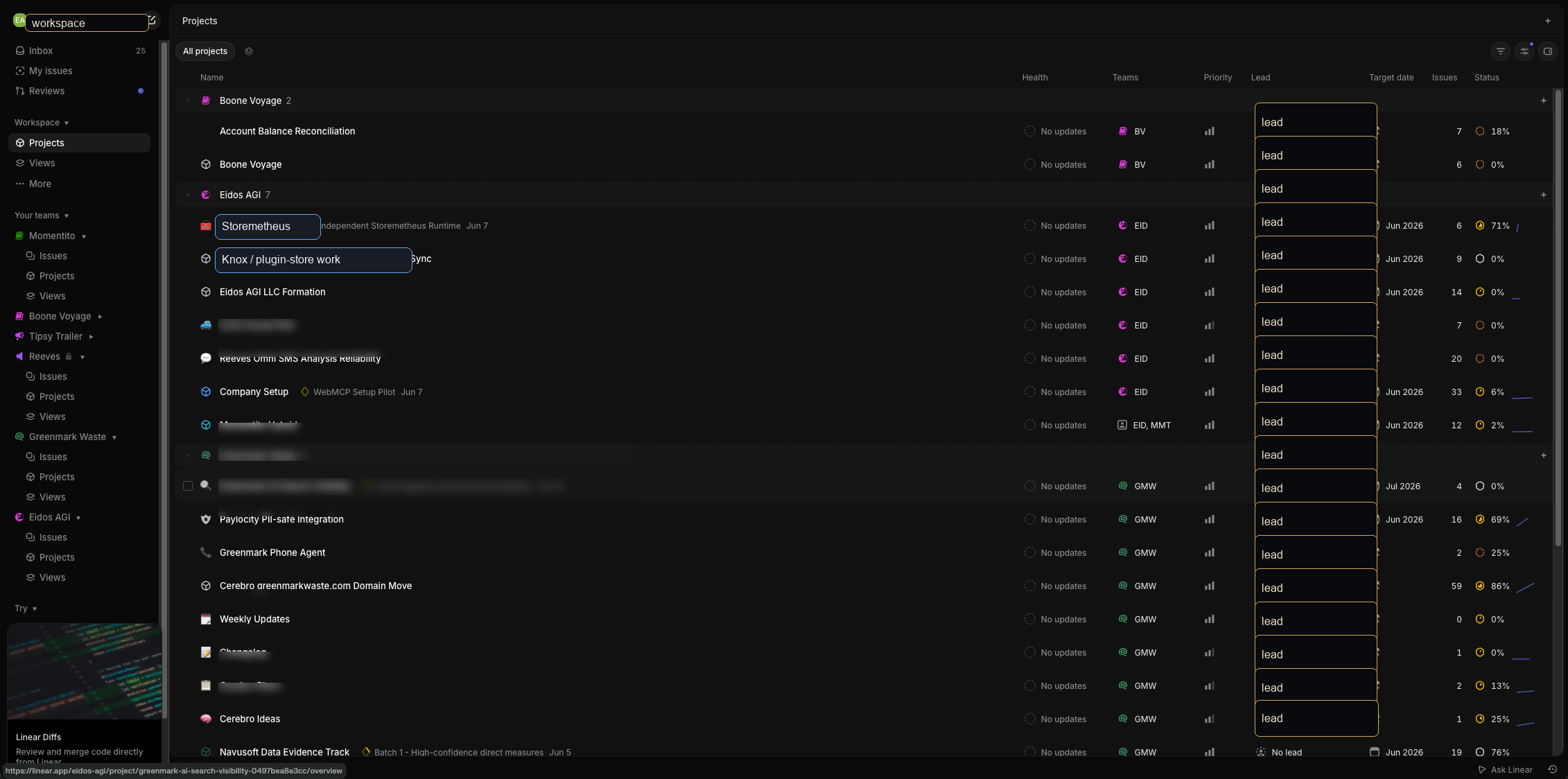Open the 86% status of Cerebro Domain Move
1568x779 pixels.
coord(1492,586)
